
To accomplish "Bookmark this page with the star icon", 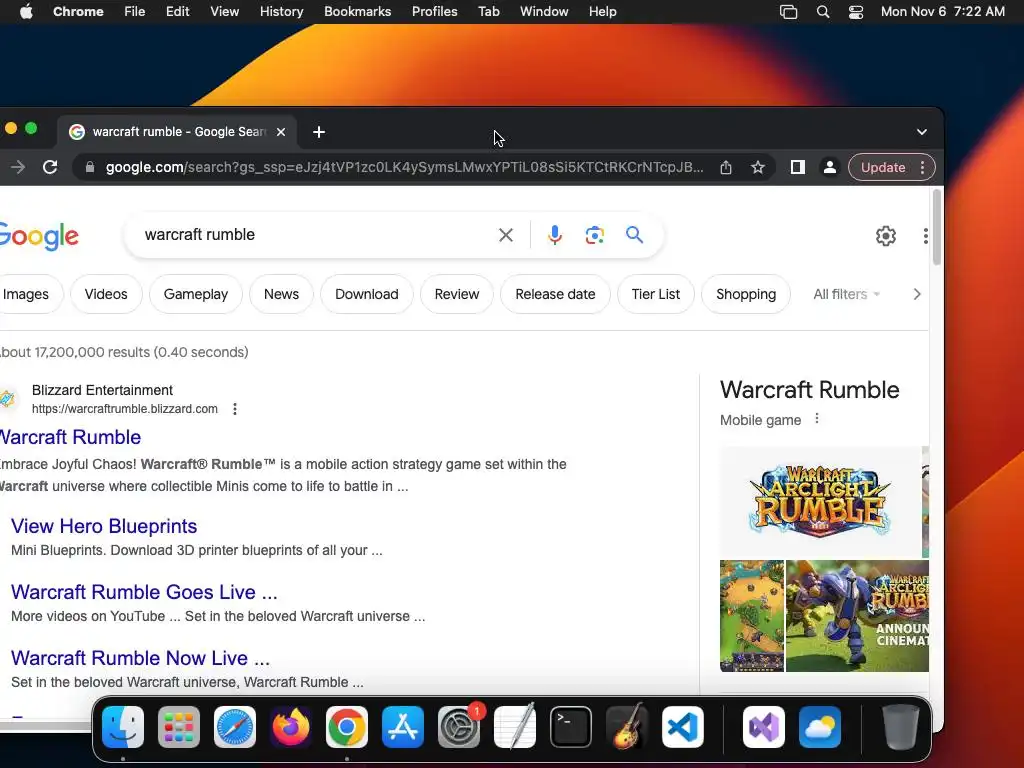I will pyautogui.click(x=758, y=167).
